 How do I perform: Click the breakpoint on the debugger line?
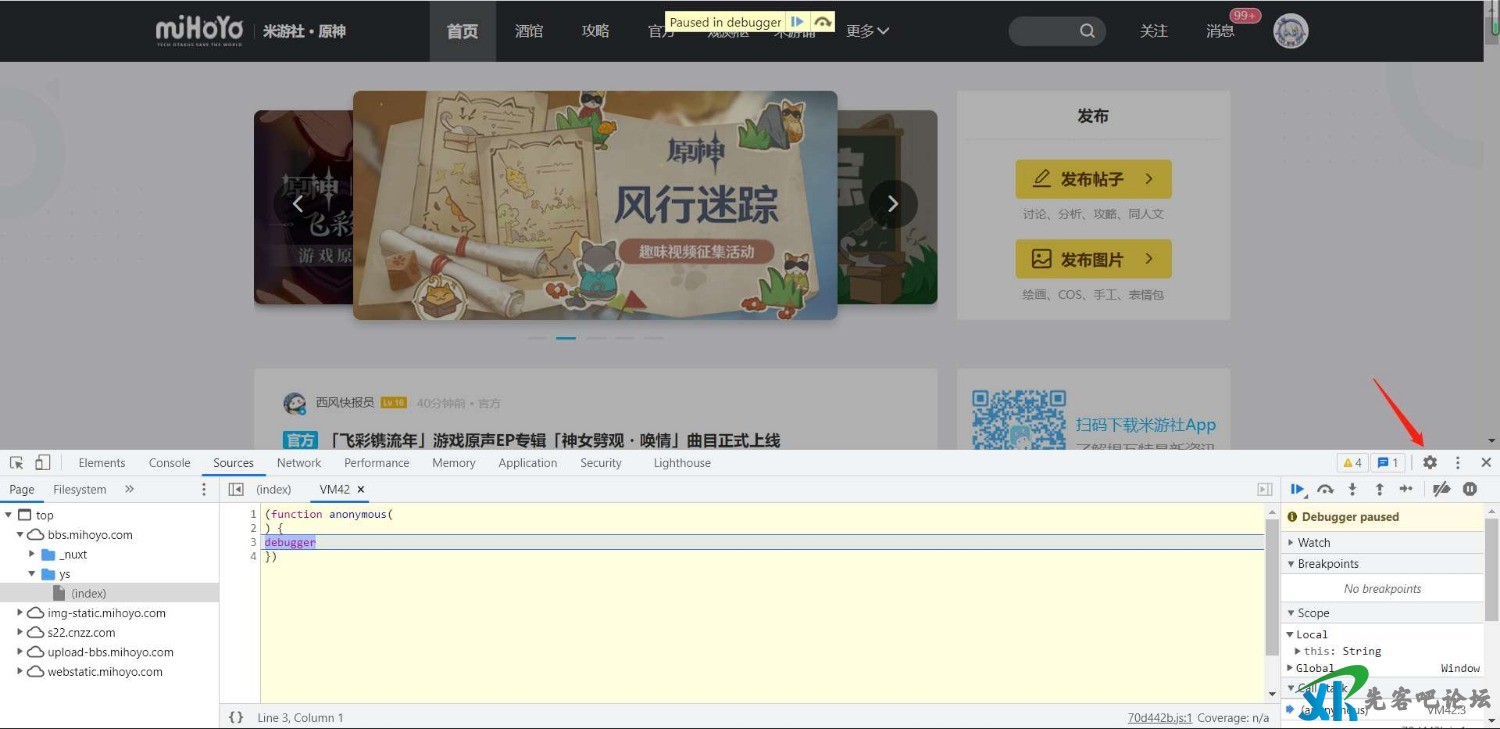point(253,542)
